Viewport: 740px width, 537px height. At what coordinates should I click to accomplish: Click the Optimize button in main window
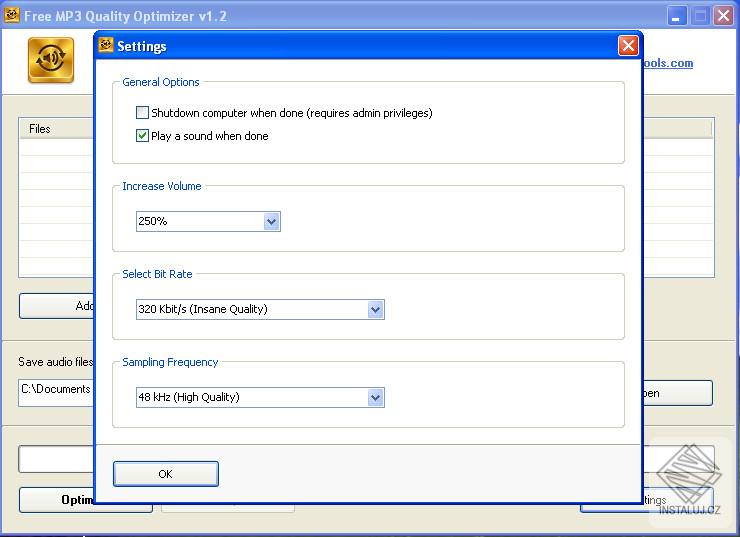tap(57, 500)
